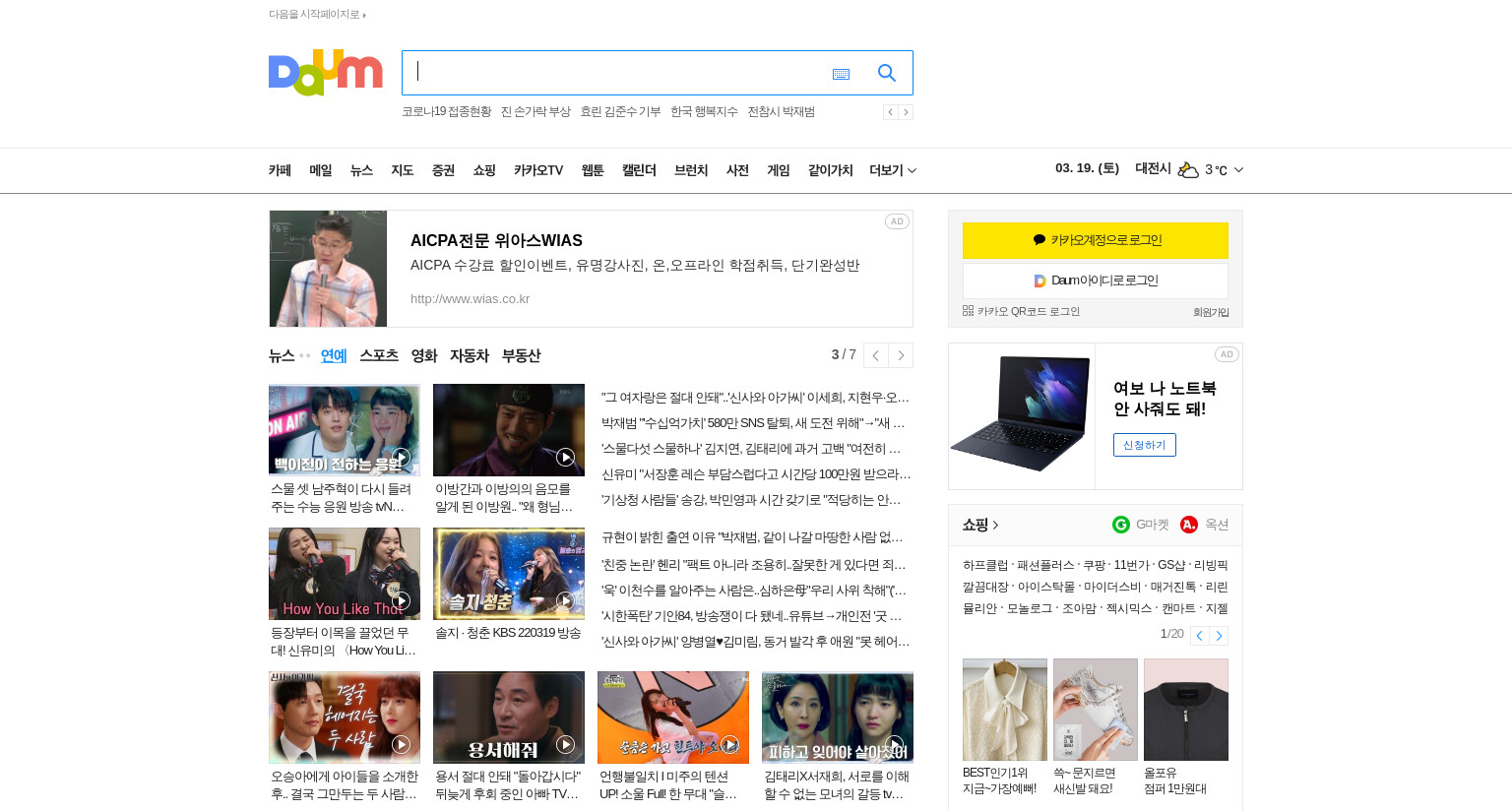The image size is (1512, 811).
Task: Click the 대전시 location text
Action: (1153, 168)
